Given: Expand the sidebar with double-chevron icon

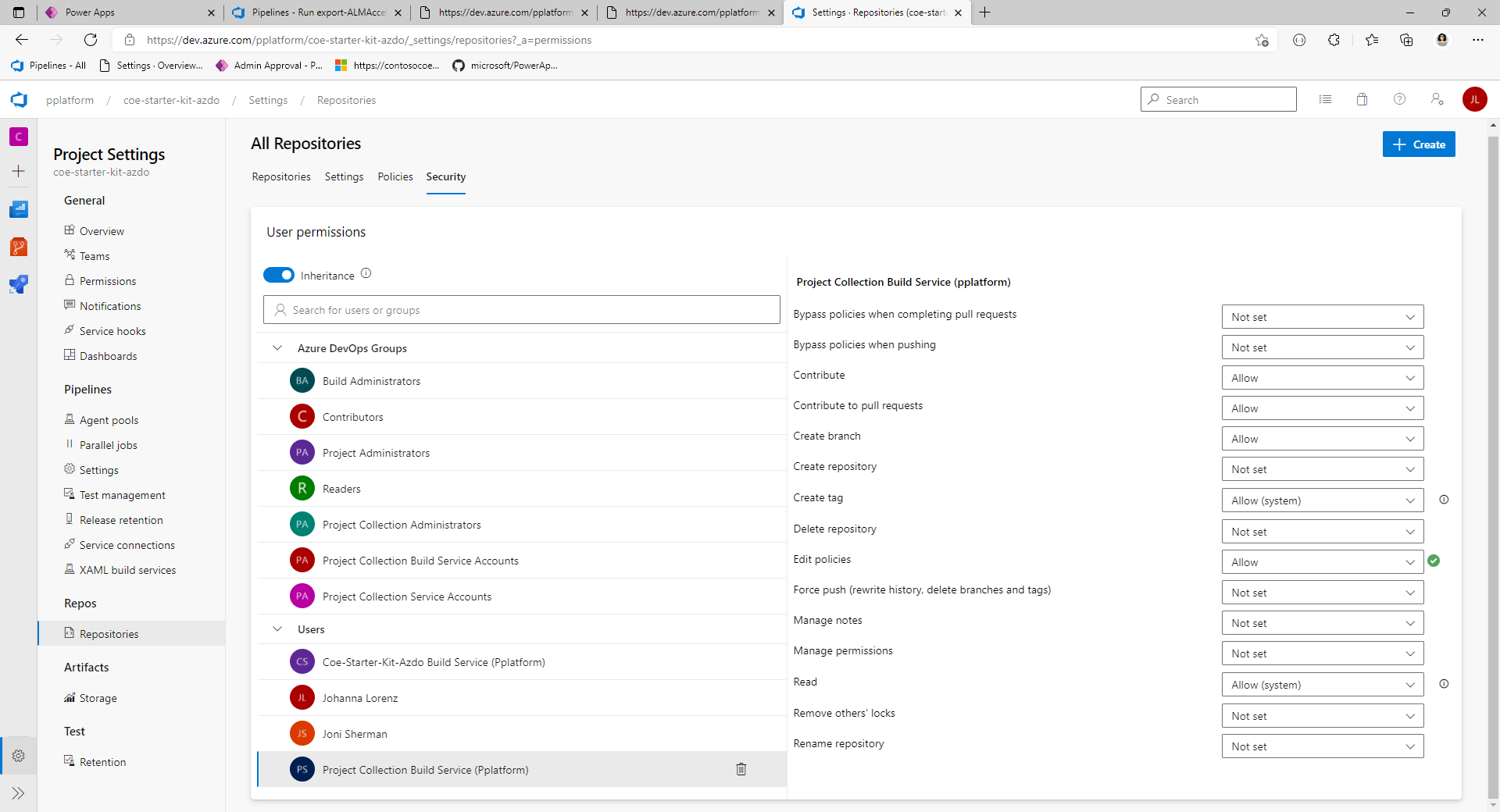Looking at the screenshot, I should [19, 793].
